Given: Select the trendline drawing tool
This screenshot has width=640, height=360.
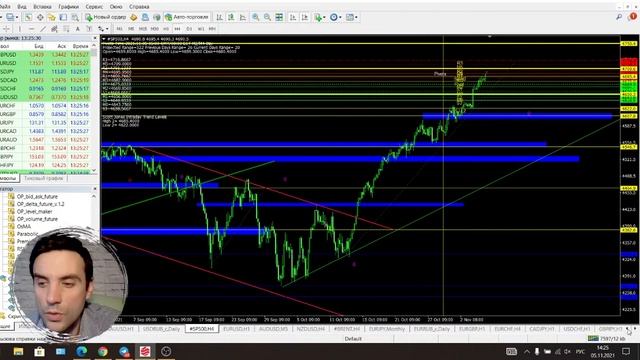Looking at the screenshot, I should [43, 29].
